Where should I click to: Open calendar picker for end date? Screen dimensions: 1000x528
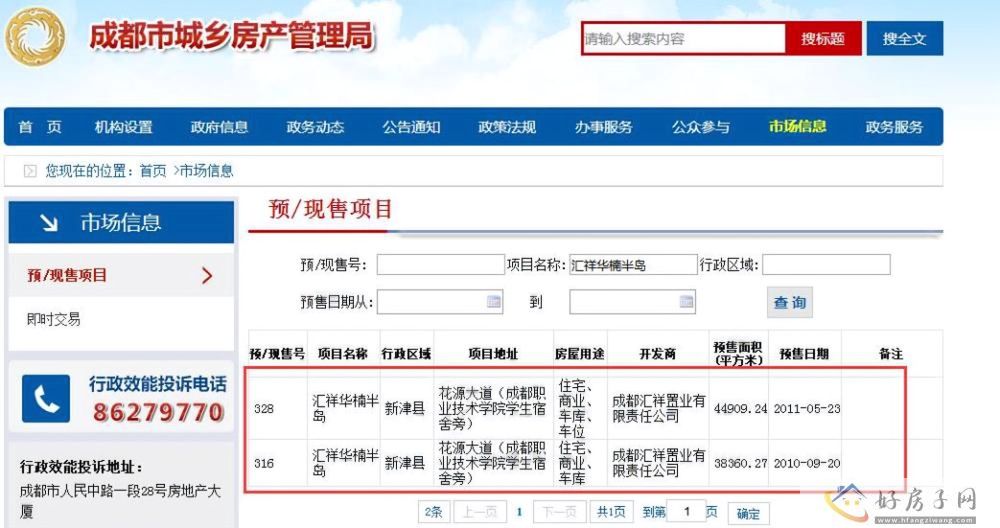[686, 301]
